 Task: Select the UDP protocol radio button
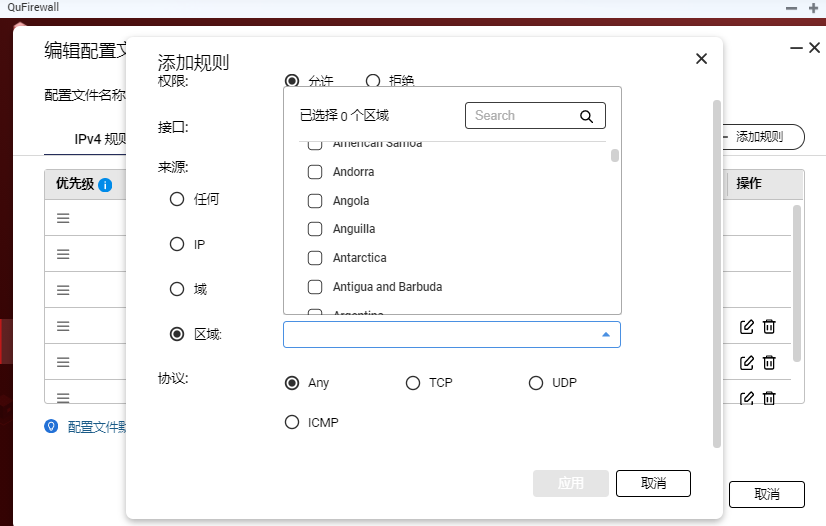coord(536,383)
